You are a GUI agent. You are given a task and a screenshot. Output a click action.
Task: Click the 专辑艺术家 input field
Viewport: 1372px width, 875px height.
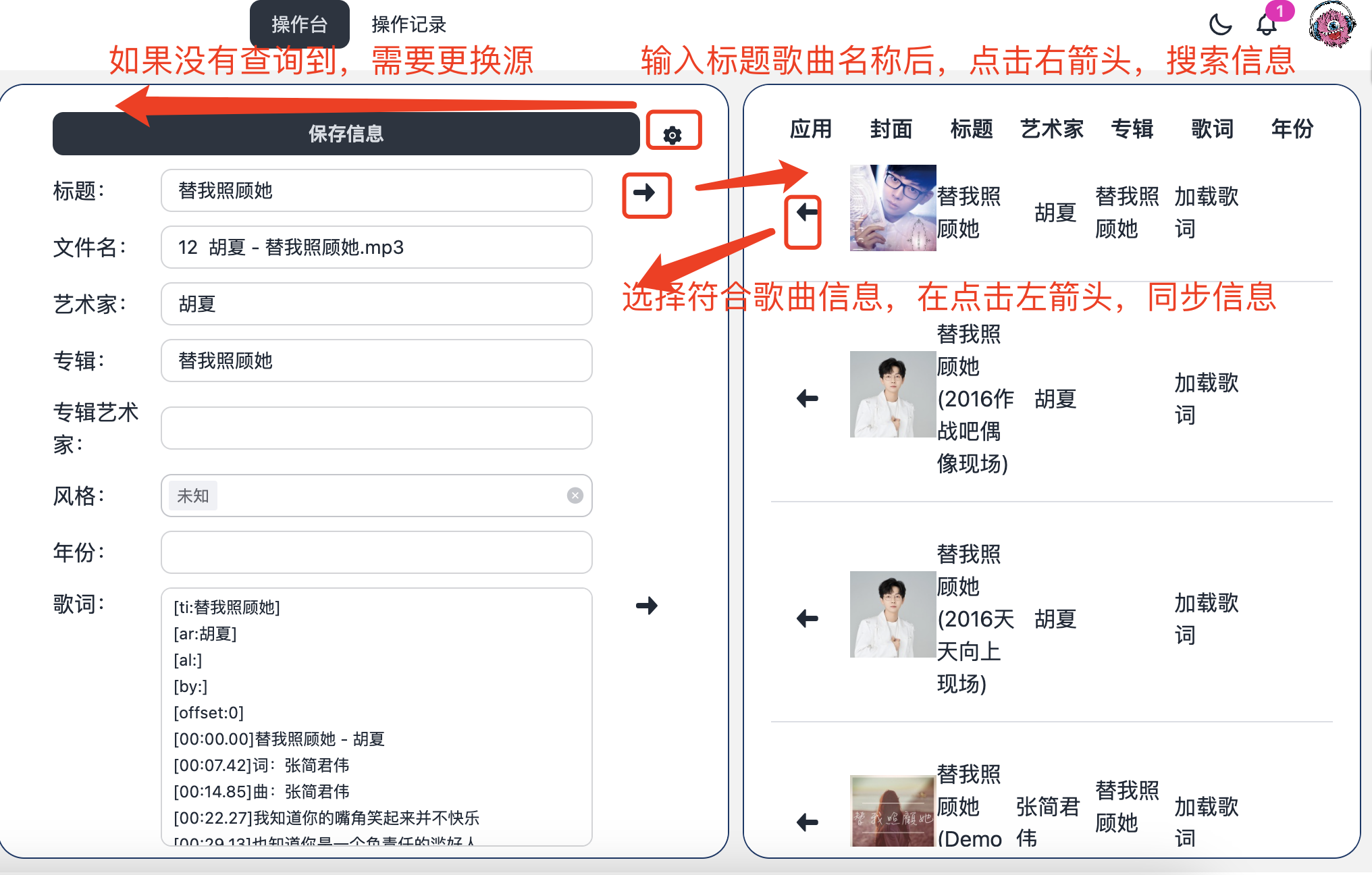pyautogui.click(x=376, y=428)
